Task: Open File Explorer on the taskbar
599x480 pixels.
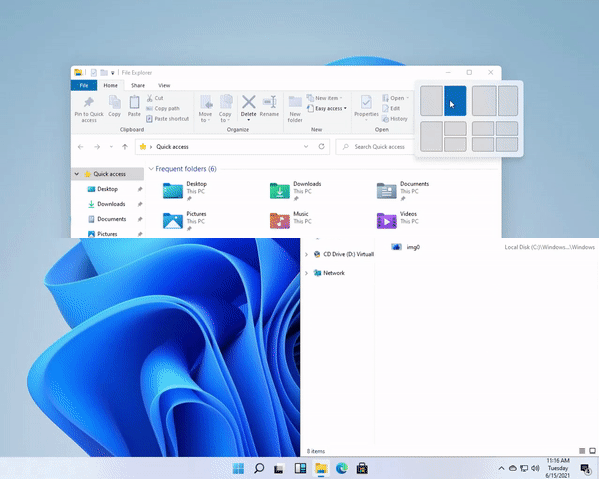Action: point(321,468)
